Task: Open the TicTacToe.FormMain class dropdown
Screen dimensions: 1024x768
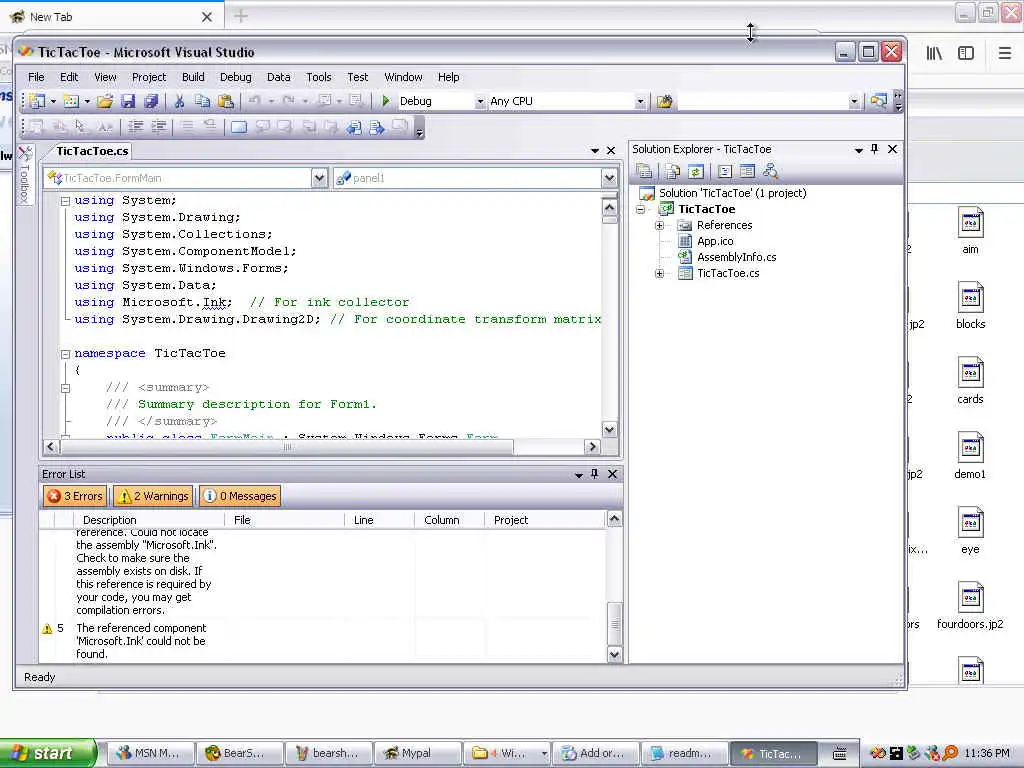Action: click(x=319, y=178)
